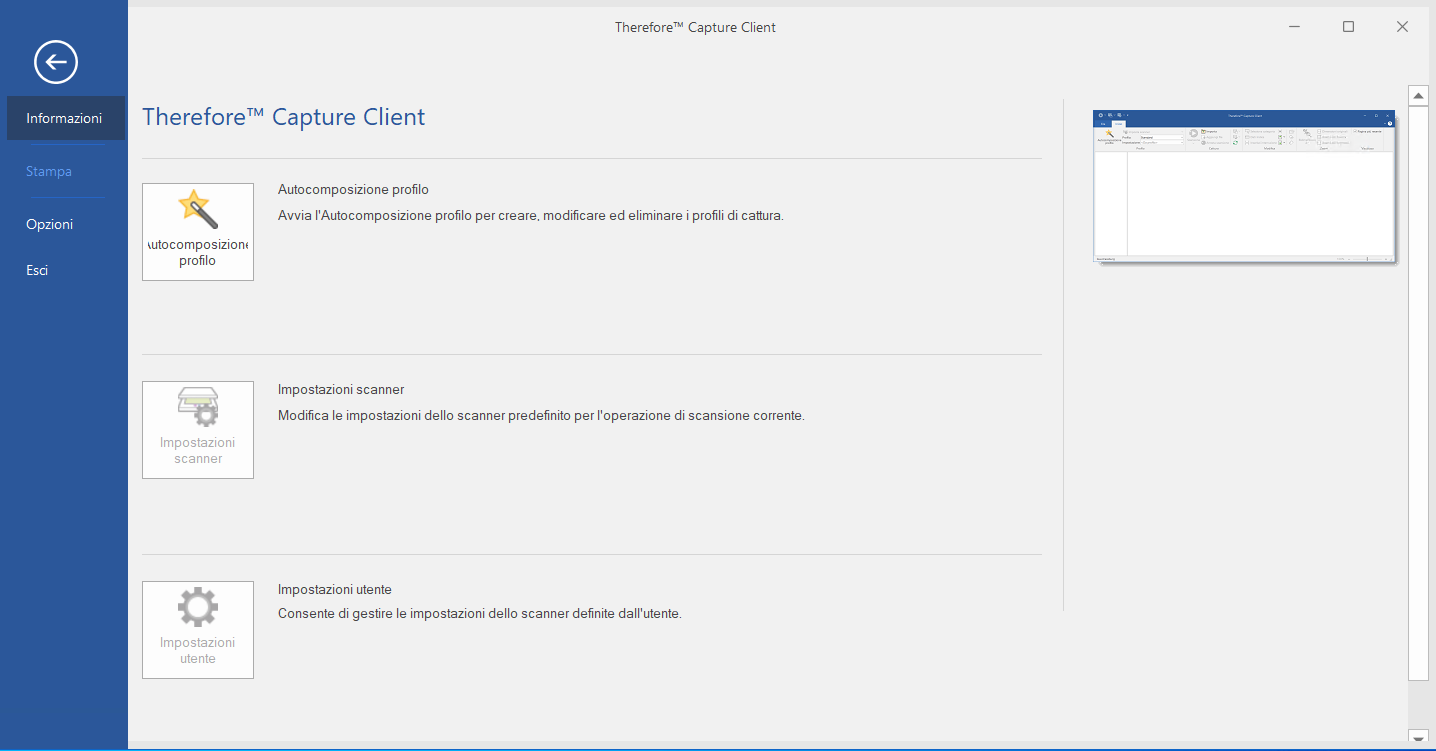Minimize the Therefore Capture Client window
Viewport: 1436px width, 751px height.
[1294, 27]
